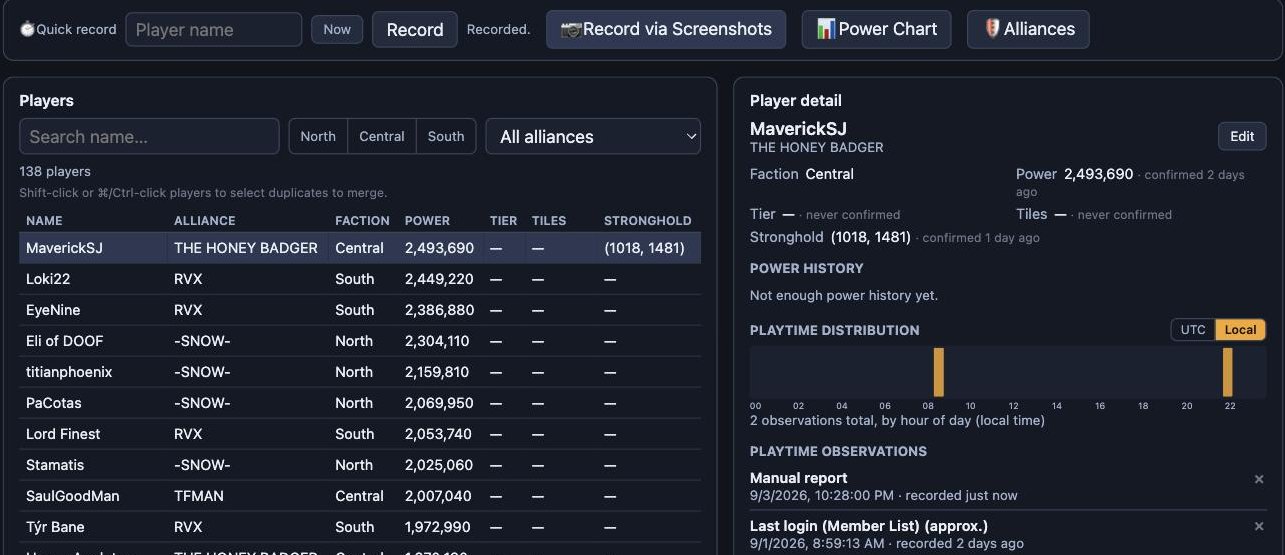This screenshot has height=555, width=1285.
Task: Sort the table by STRONGHOLD column
Action: point(647,221)
